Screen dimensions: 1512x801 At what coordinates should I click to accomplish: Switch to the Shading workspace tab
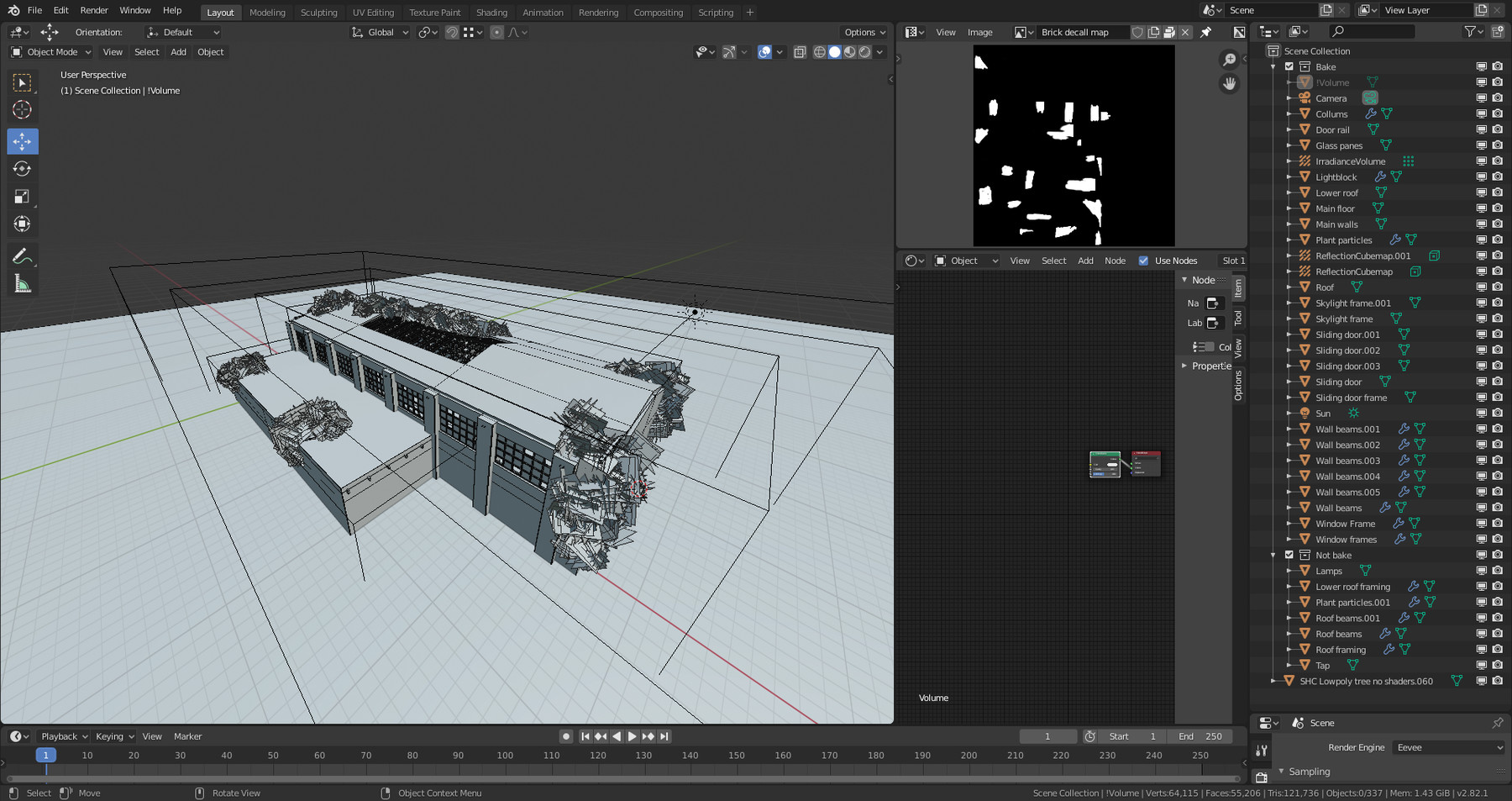coord(491,13)
